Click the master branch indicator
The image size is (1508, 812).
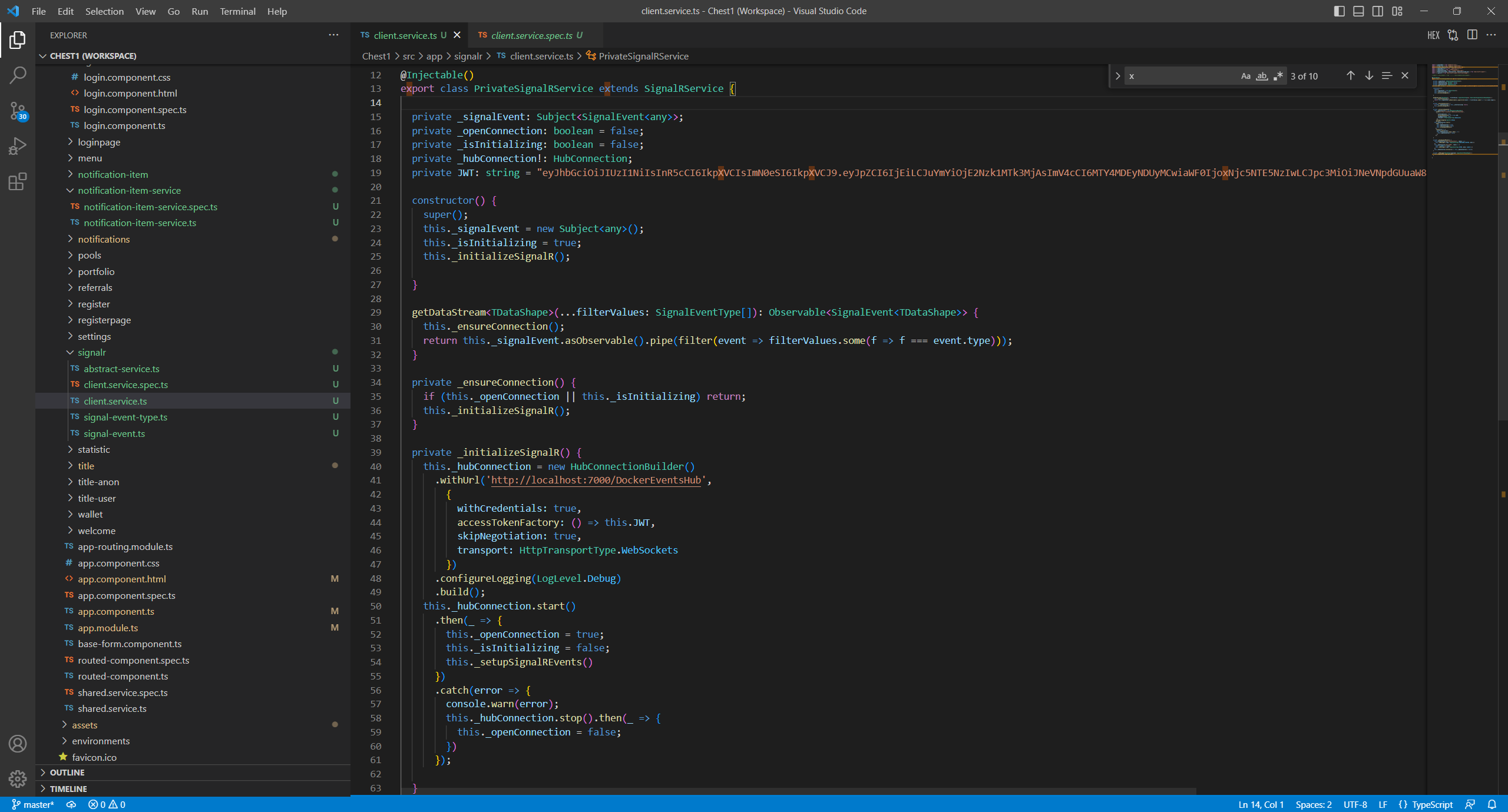(33, 804)
